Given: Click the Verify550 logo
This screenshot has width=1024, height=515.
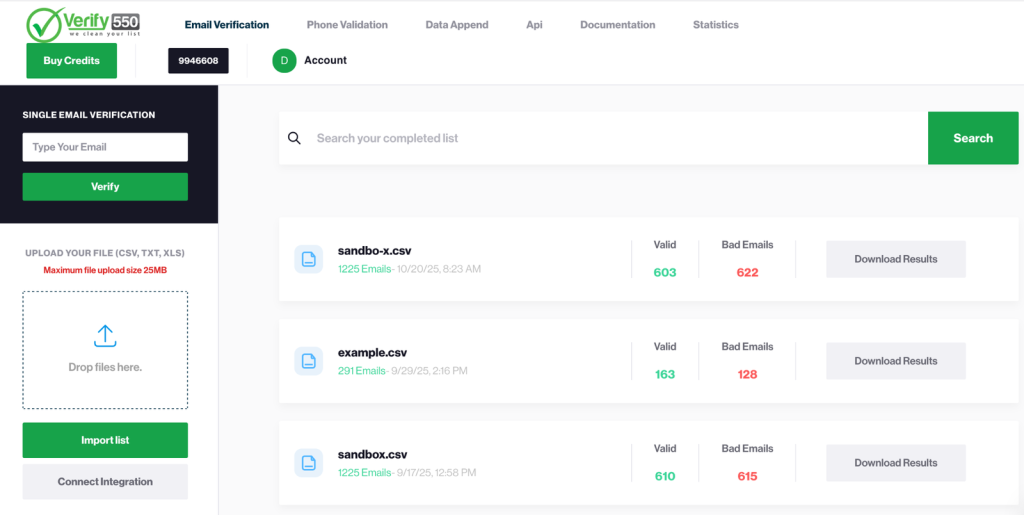Looking at the screenshot, I should (82, 24).
